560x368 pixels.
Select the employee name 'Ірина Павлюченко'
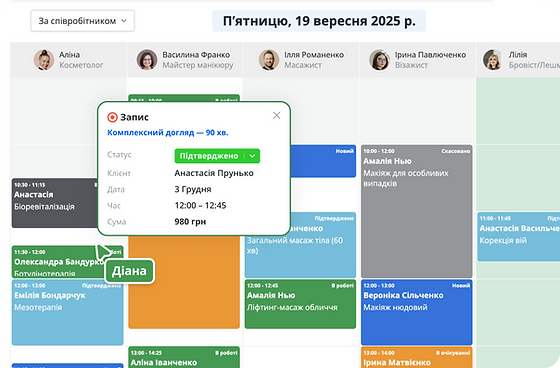click(430, 55)
